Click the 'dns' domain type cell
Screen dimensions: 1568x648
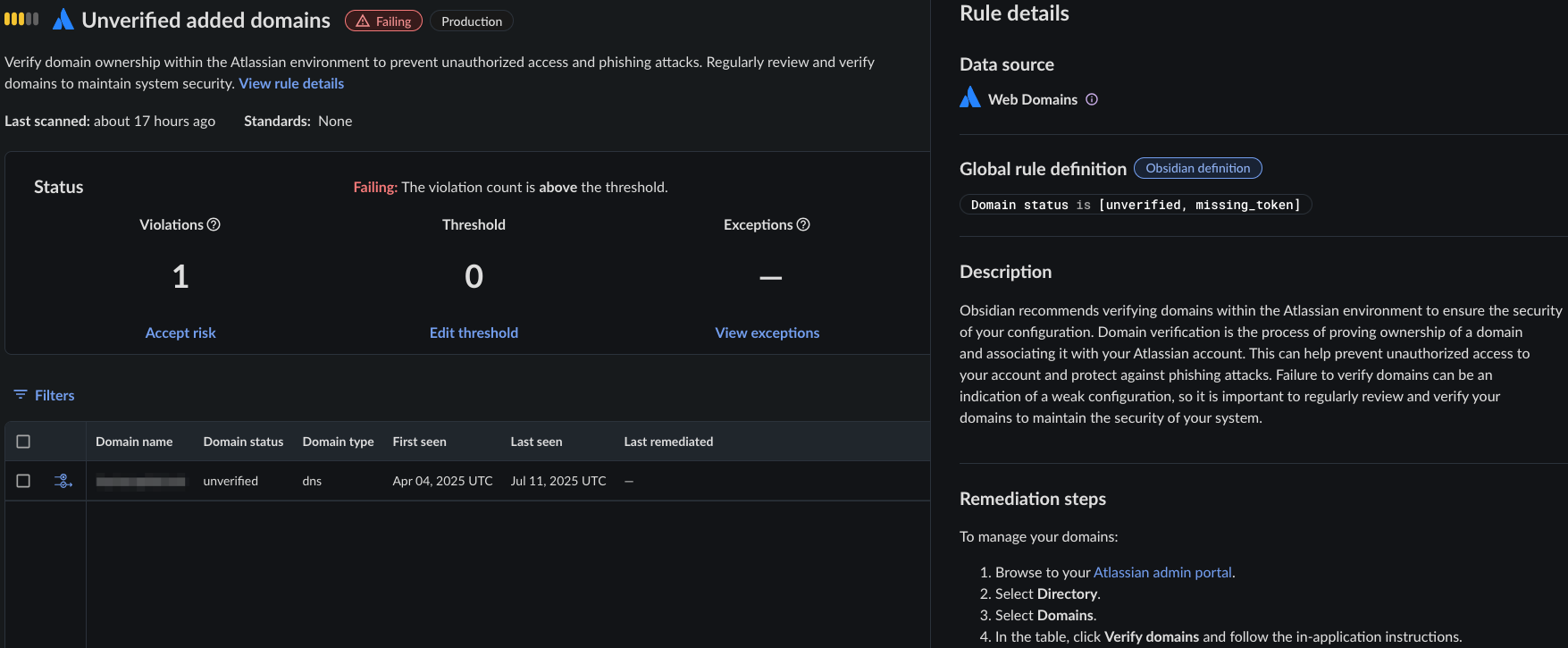click(312, 481)
